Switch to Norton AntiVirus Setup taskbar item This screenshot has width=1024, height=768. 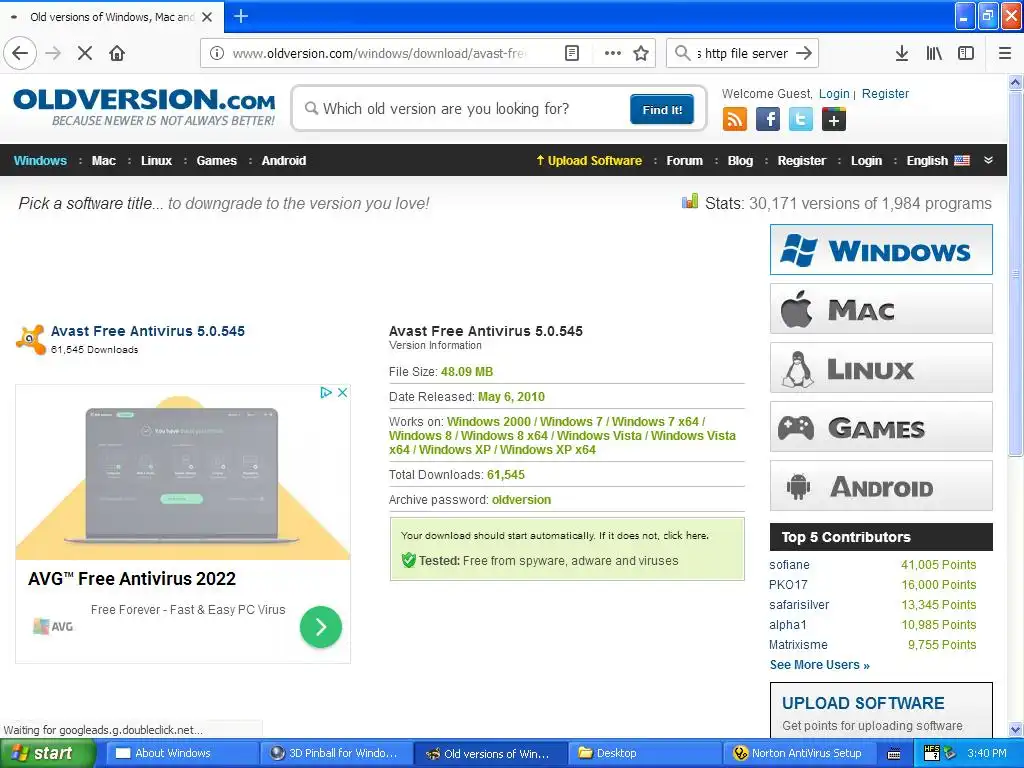point(798,754)
